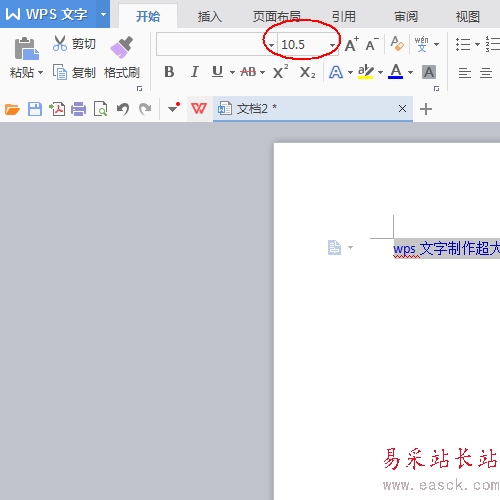Toggle center align paragraph

point(486,72)
